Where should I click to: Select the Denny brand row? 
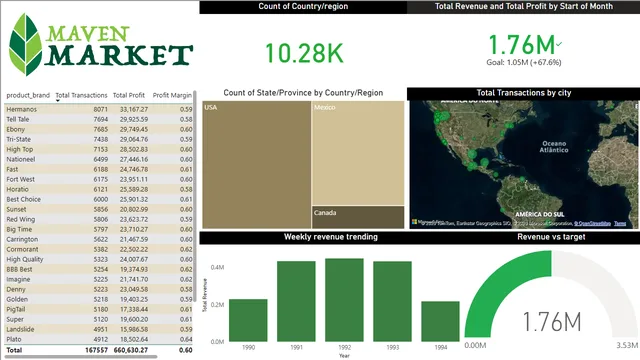(x=99, y=289)
